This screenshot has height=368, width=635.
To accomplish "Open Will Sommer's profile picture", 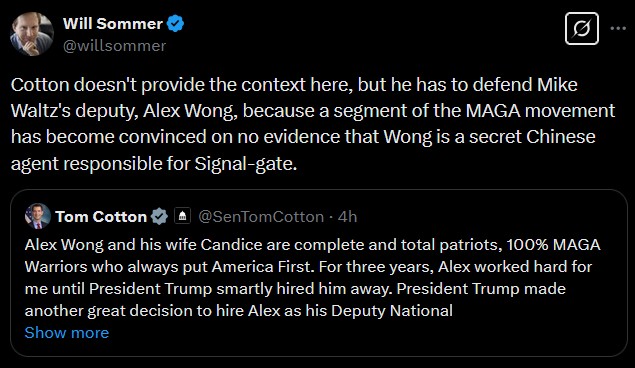I will 32,34.
